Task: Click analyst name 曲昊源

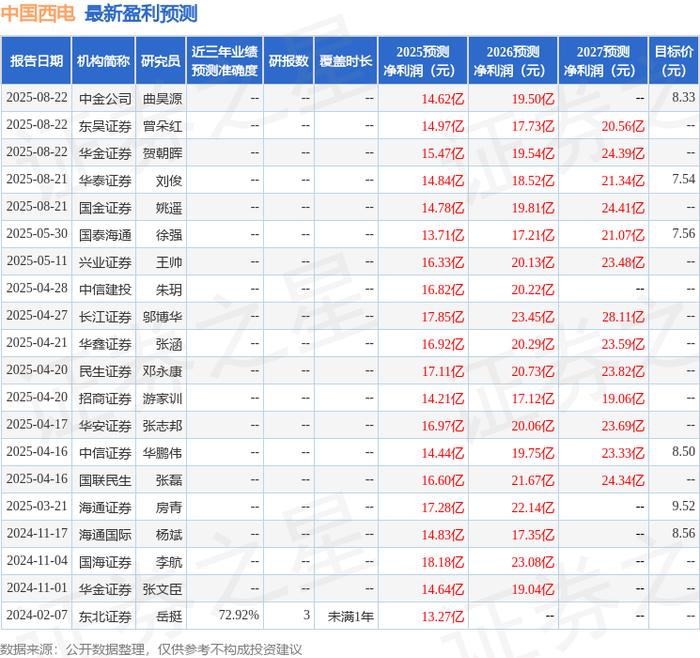Action: click(x=162, y=99)
